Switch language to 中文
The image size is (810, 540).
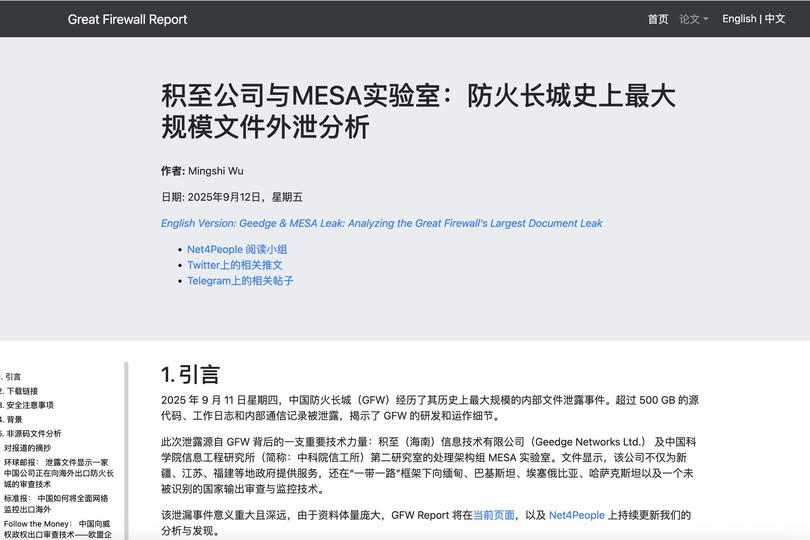coord(775,19)
